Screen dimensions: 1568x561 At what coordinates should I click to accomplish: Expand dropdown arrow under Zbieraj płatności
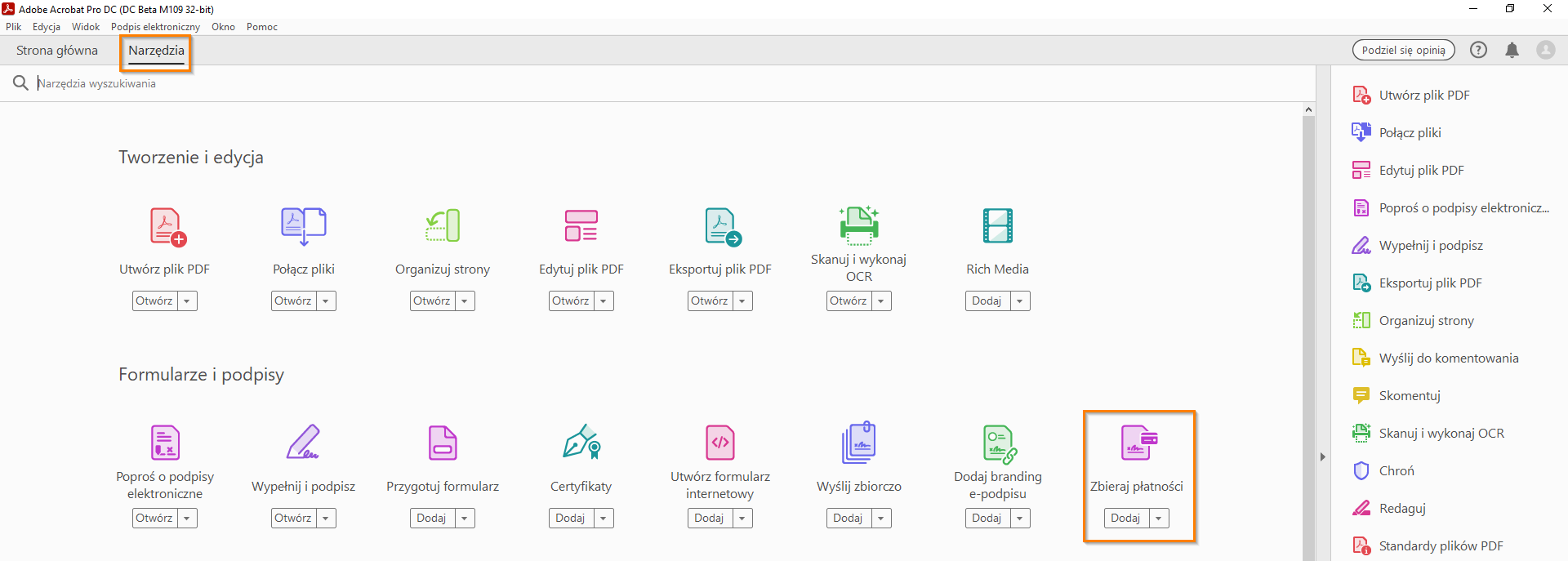point(1159,519)
